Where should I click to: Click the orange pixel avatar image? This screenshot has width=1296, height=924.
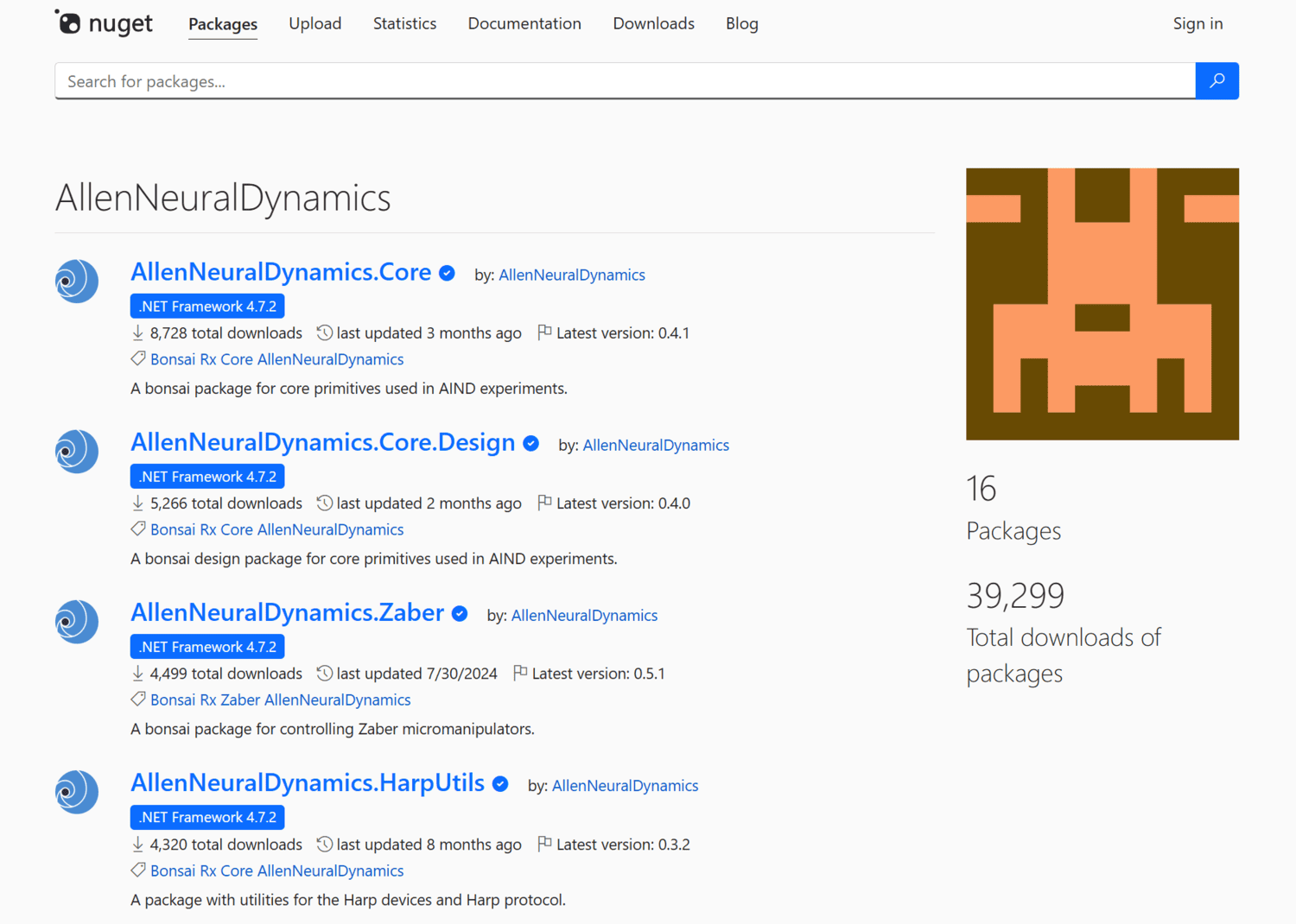[1102, 304]
